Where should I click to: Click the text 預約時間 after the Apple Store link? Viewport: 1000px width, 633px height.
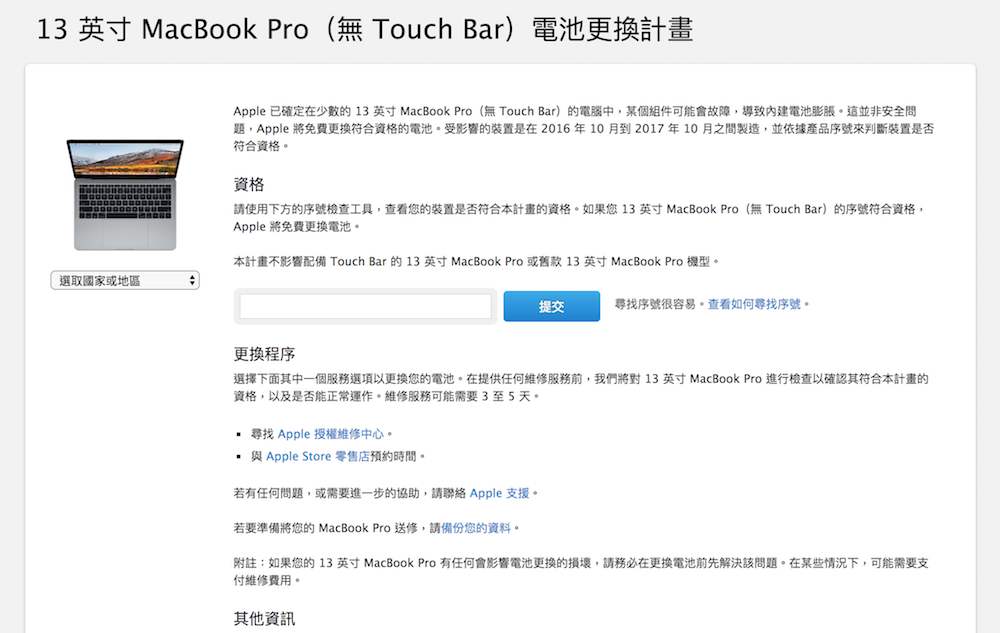click(393, 456)
